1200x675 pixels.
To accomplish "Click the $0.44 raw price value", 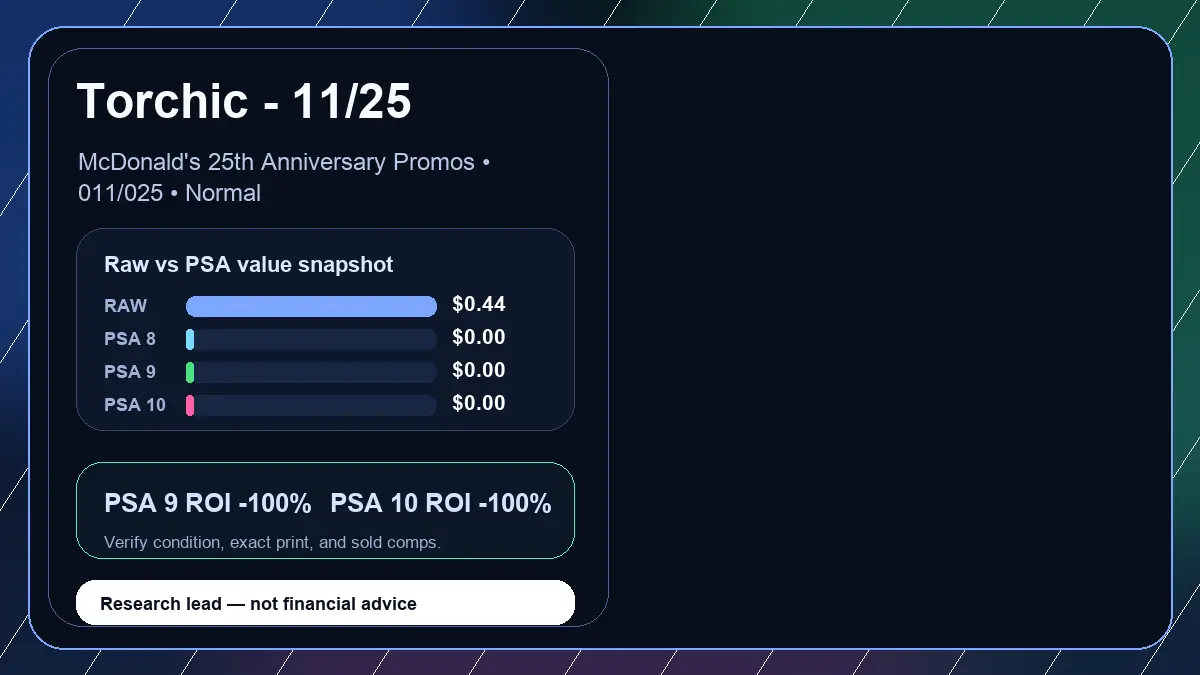I will coord(479,304).
